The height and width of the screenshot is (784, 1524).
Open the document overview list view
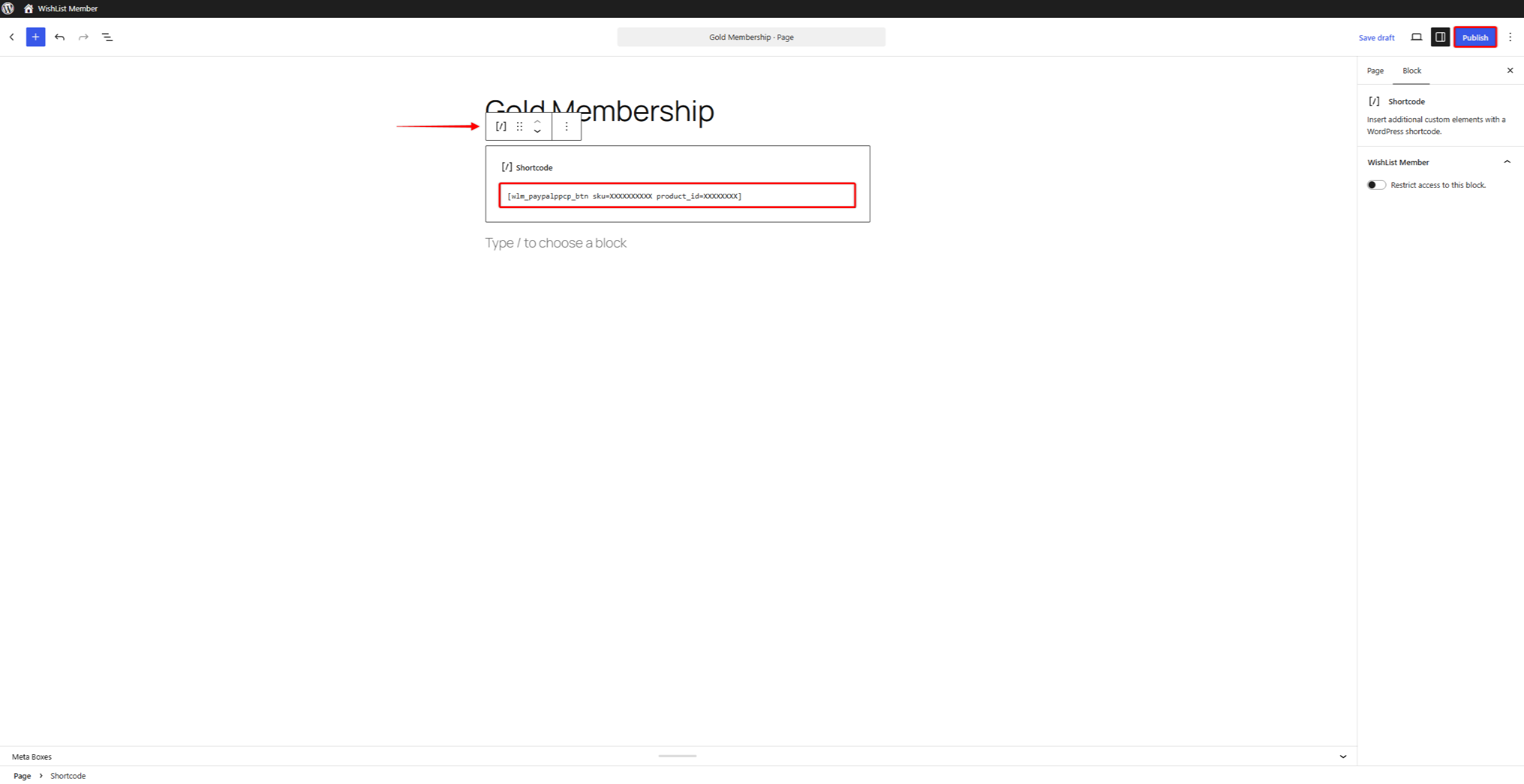[x=107, y=37]
